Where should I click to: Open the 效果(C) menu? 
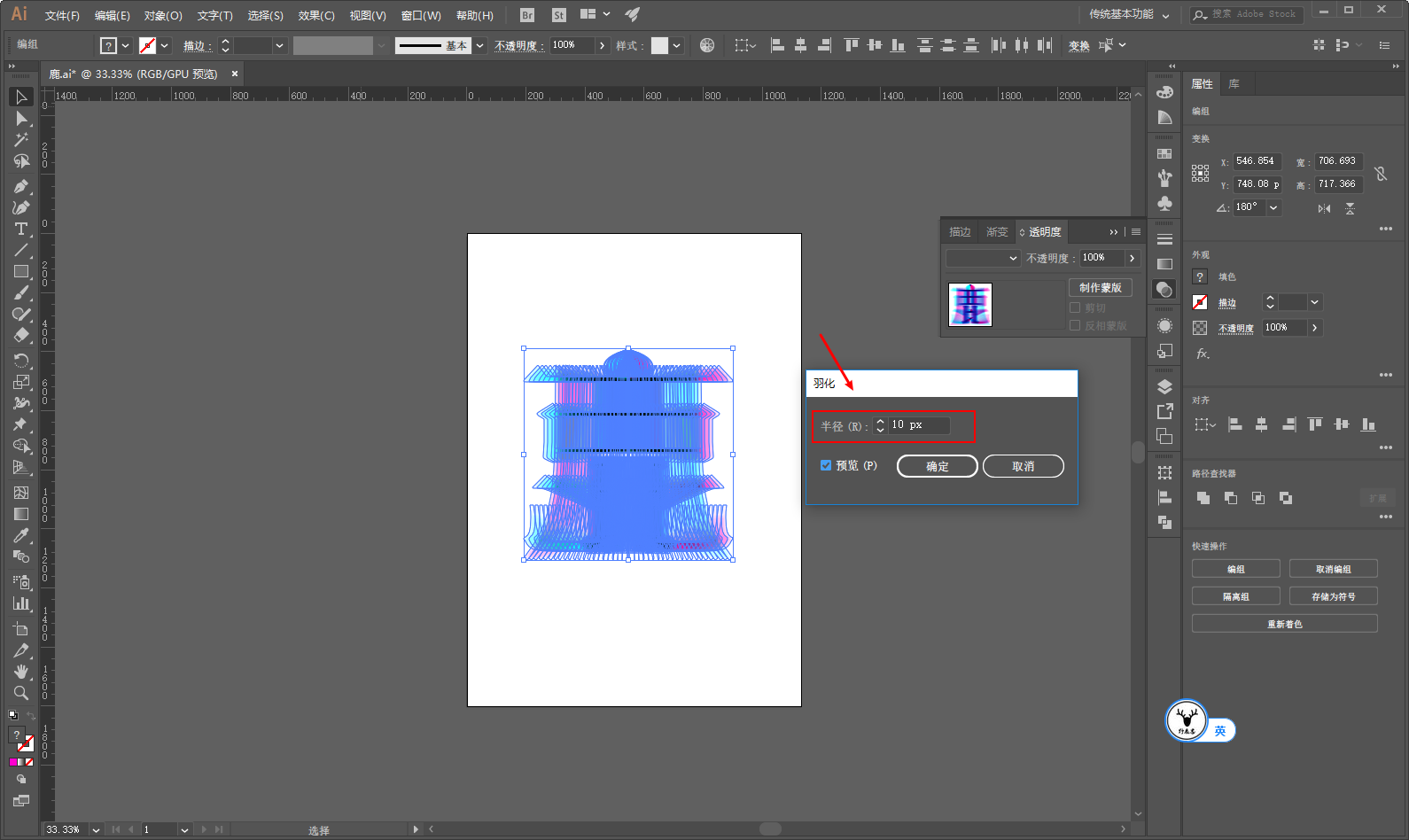click(315, 15)
